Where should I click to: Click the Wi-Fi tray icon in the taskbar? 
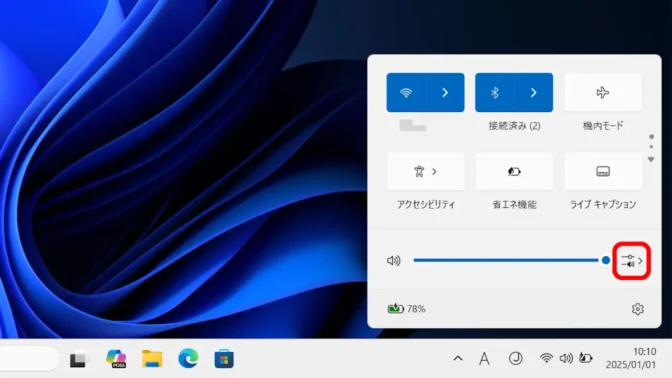coord(546,358)
